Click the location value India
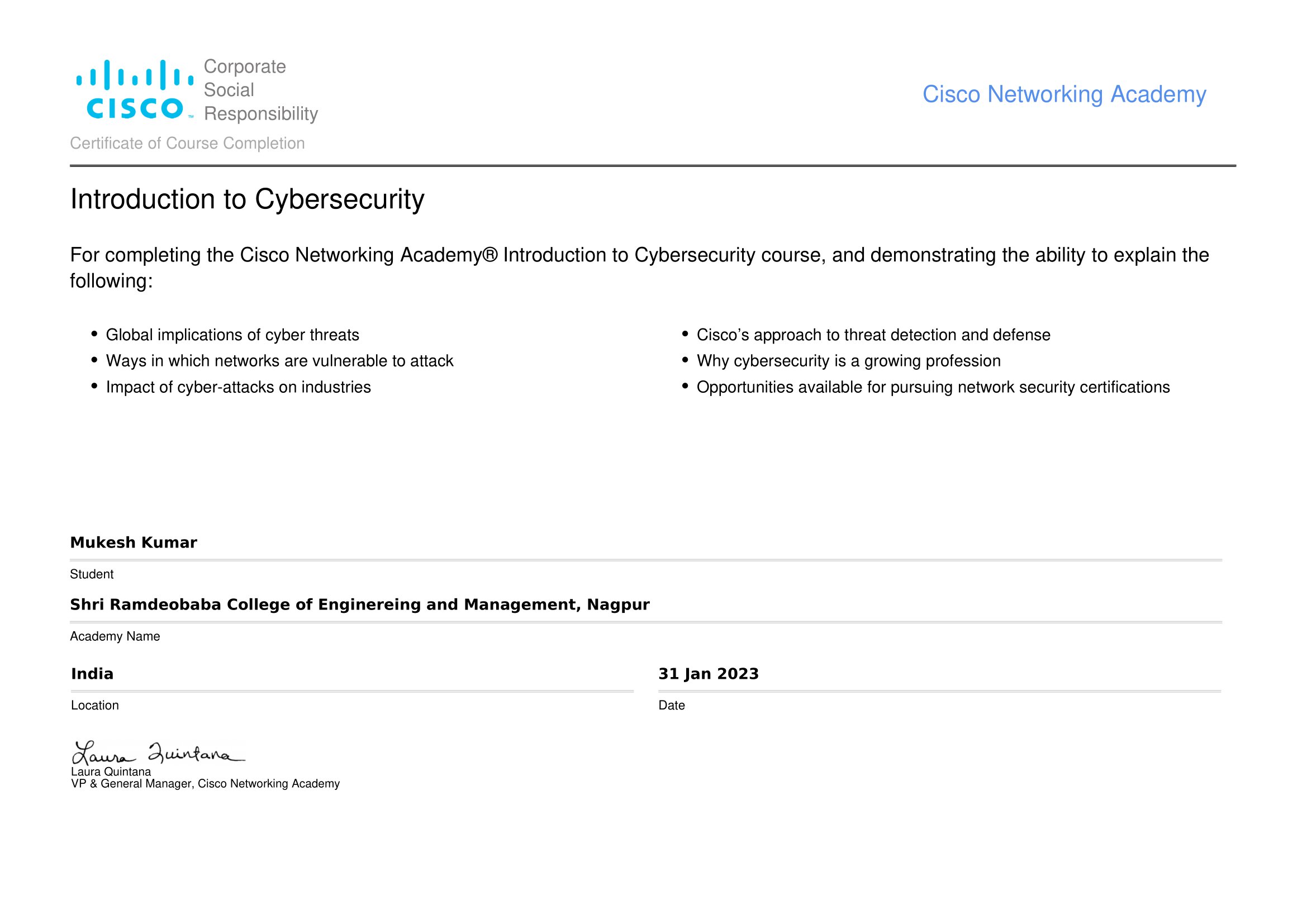The height and width of the screenshot is (924, 1307). (92, 674)
